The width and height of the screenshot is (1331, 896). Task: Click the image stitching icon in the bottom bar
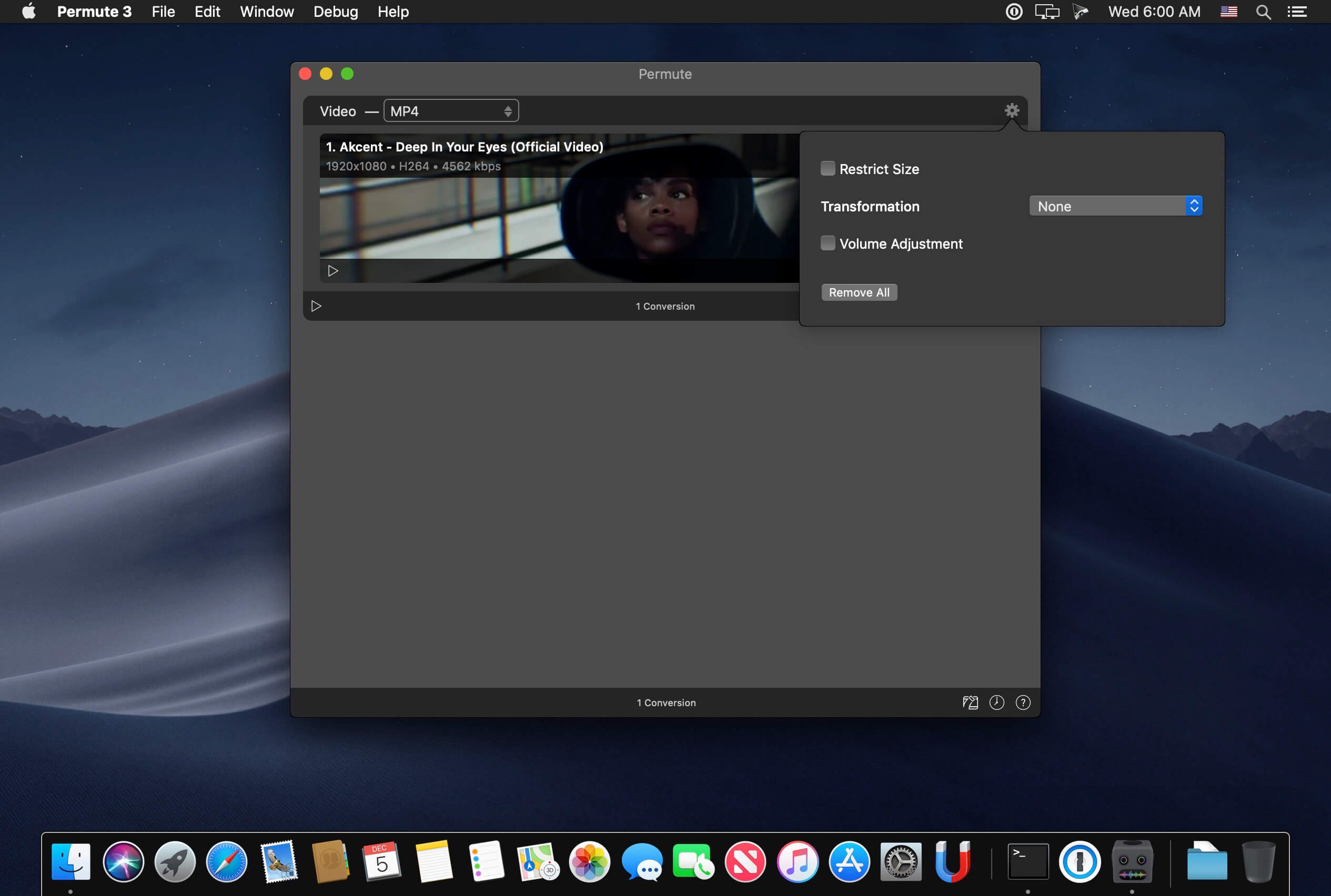[970, 702]
